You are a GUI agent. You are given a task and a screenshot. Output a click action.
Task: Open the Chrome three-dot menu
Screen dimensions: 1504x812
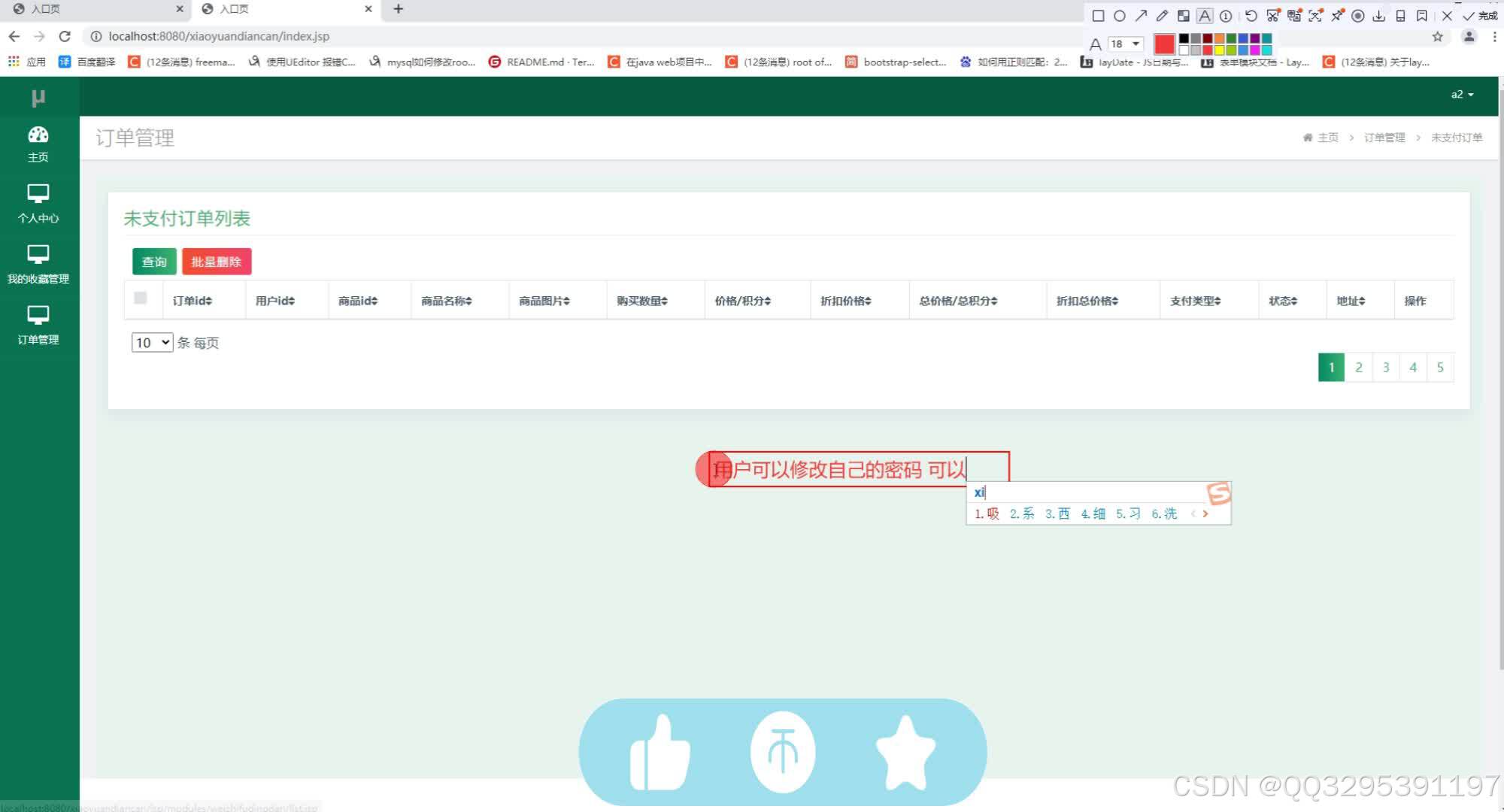[1494, 36]
